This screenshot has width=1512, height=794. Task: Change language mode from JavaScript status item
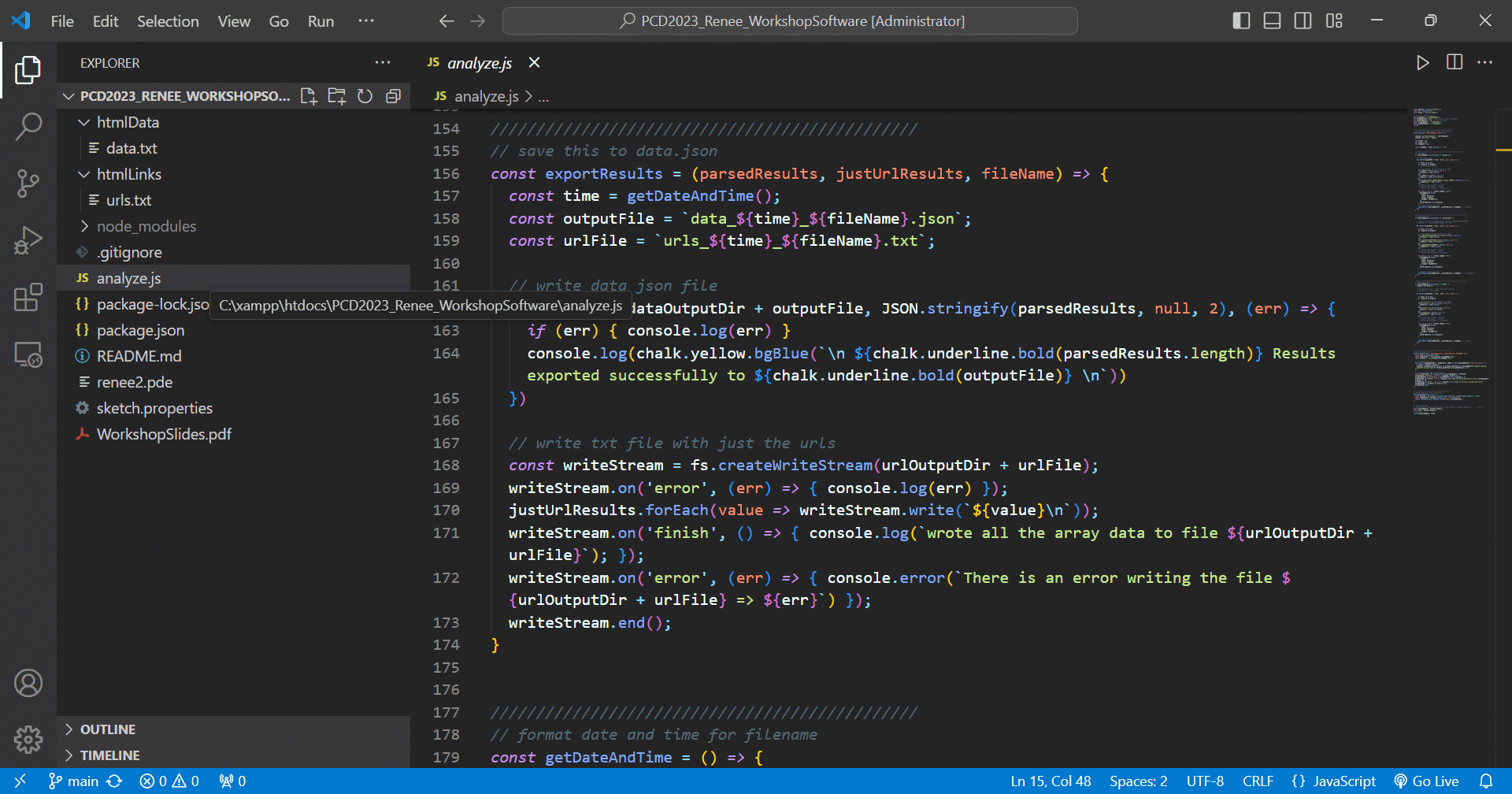[1334, 781]
